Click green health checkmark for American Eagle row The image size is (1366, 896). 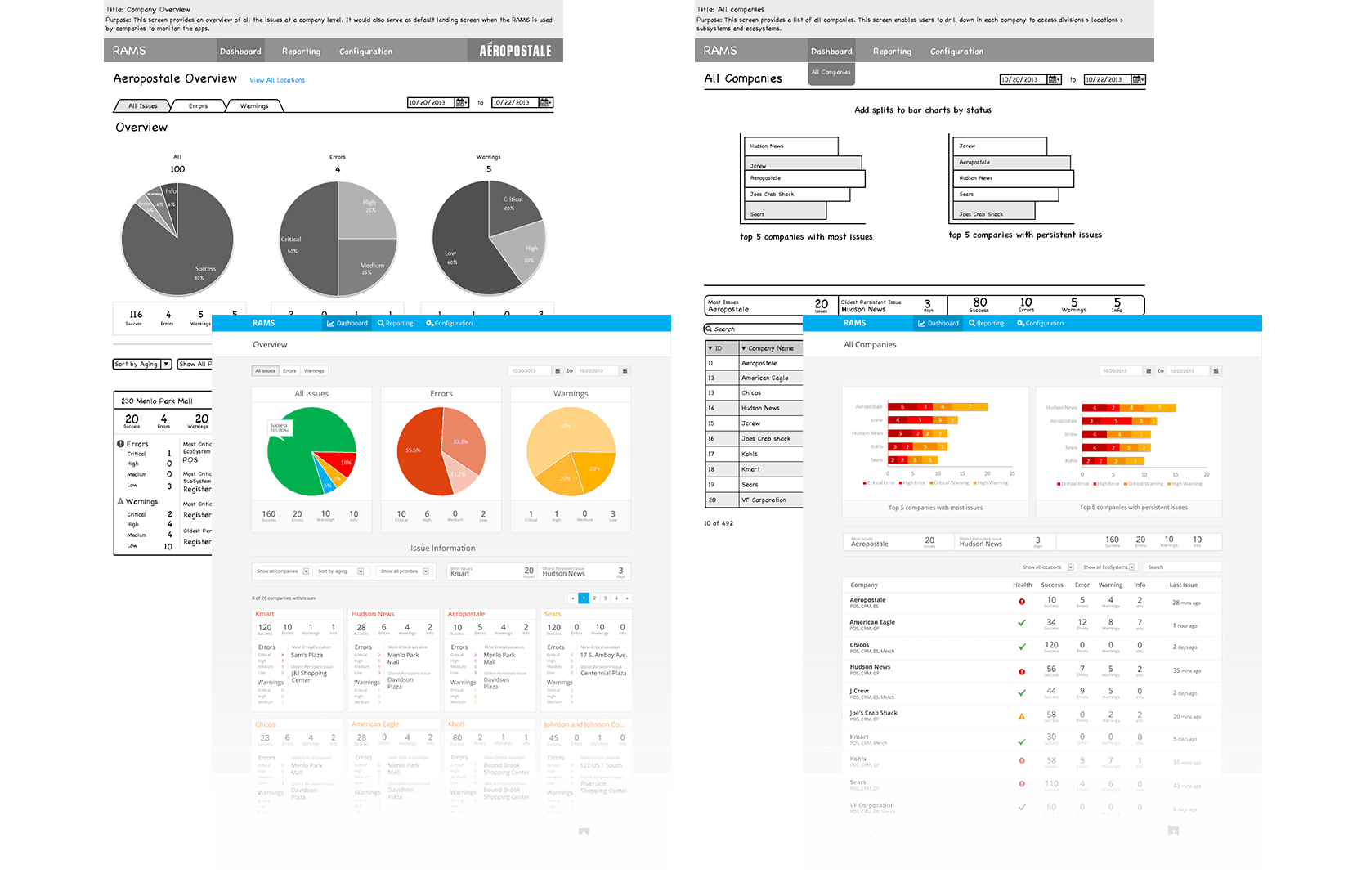point(1022,623)
